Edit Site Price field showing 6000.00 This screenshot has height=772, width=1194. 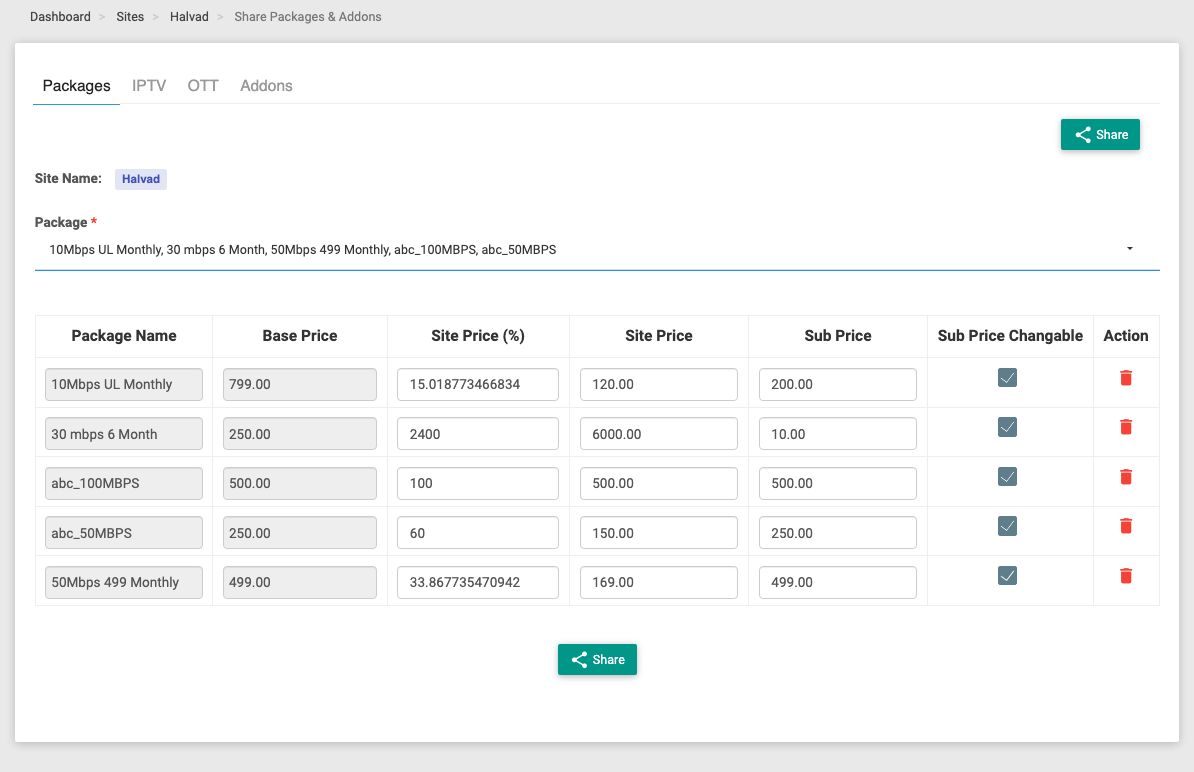pos(659,434)
